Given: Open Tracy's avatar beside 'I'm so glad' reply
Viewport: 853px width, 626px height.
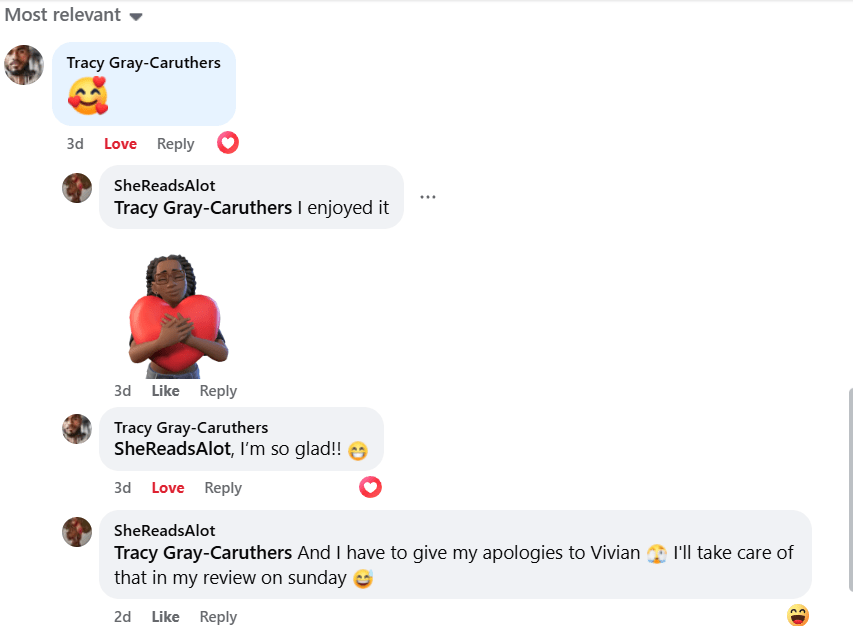Looking at the screenshot, I should (x=77, y=429).
